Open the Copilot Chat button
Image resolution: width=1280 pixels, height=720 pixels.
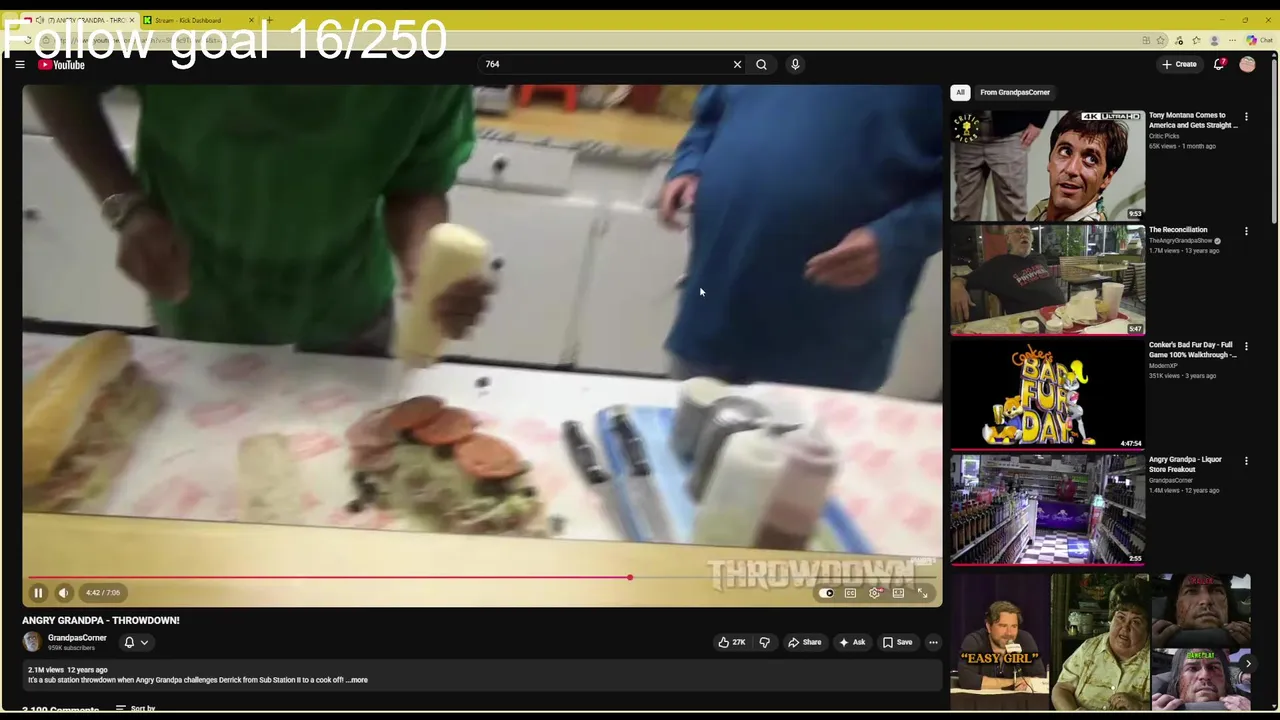[x=1259, y=41]
